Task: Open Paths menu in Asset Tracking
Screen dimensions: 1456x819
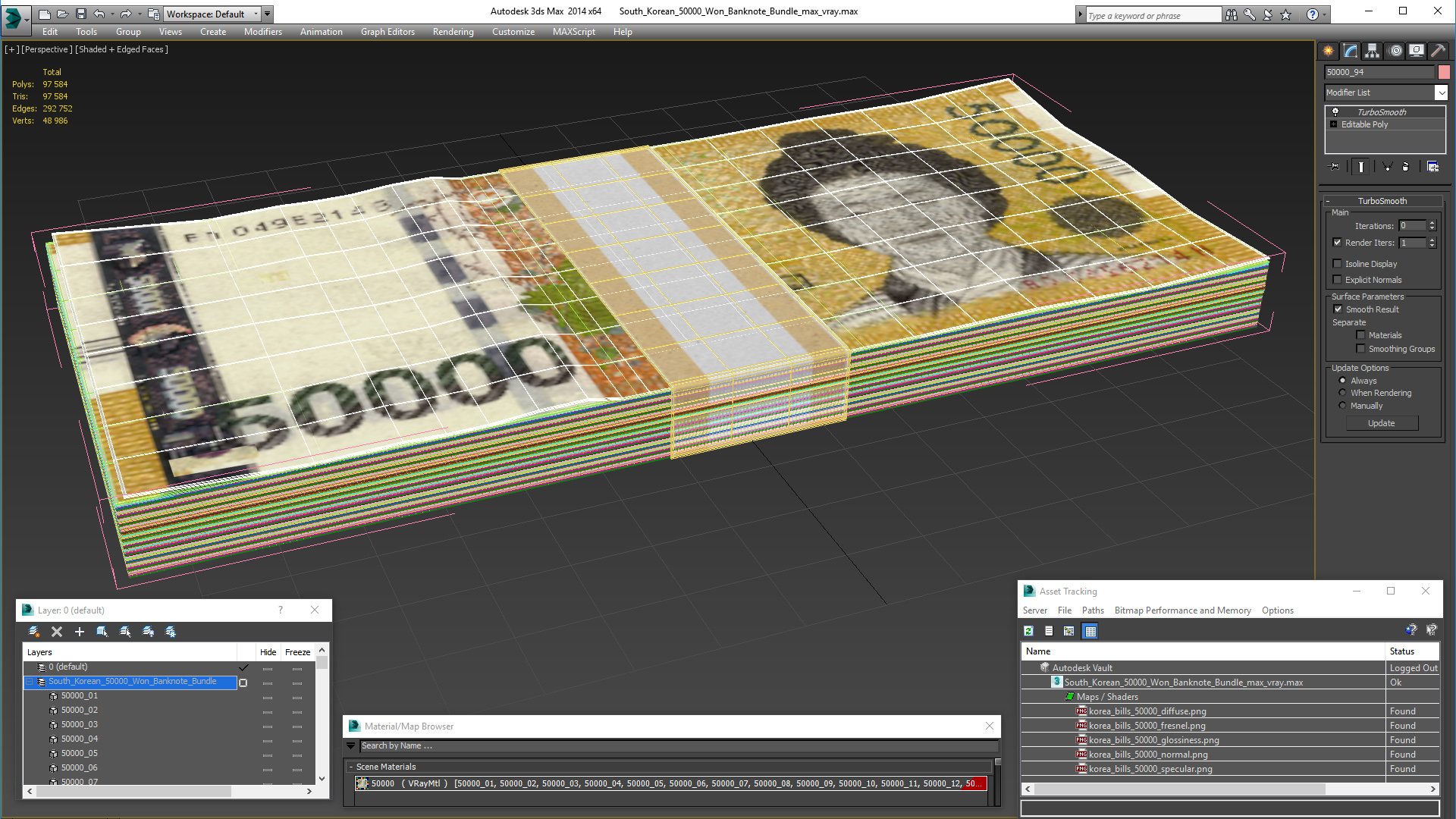Action: click(x=1093, y=610)
